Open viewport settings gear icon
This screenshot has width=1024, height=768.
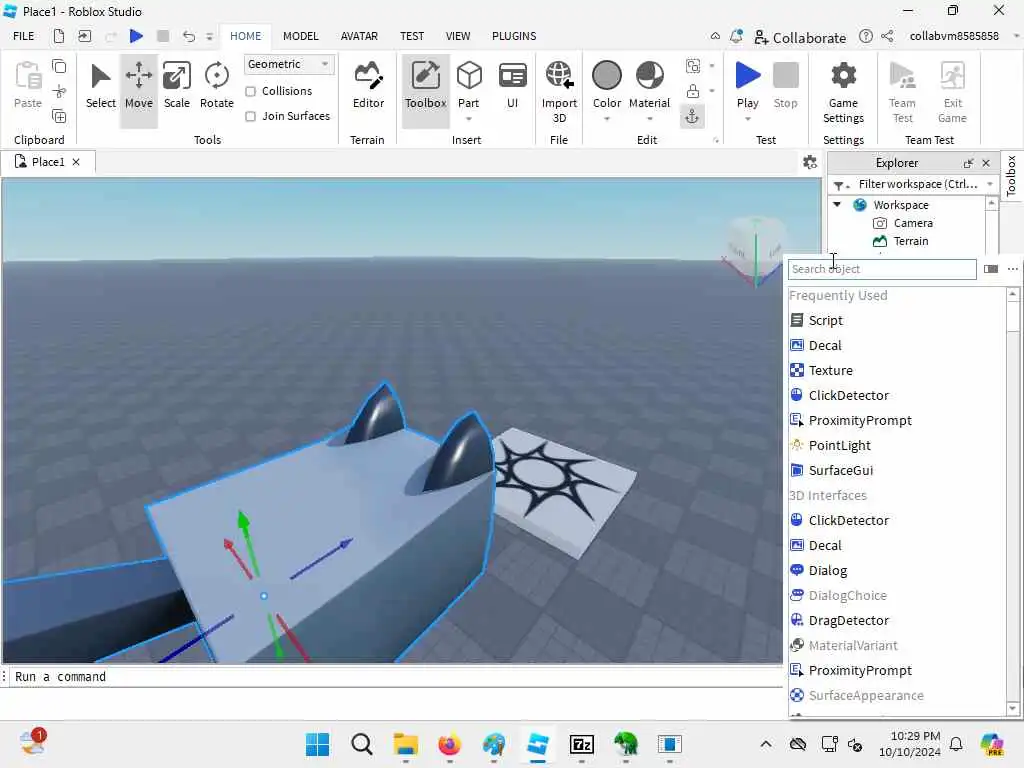(x=810, y=162)
